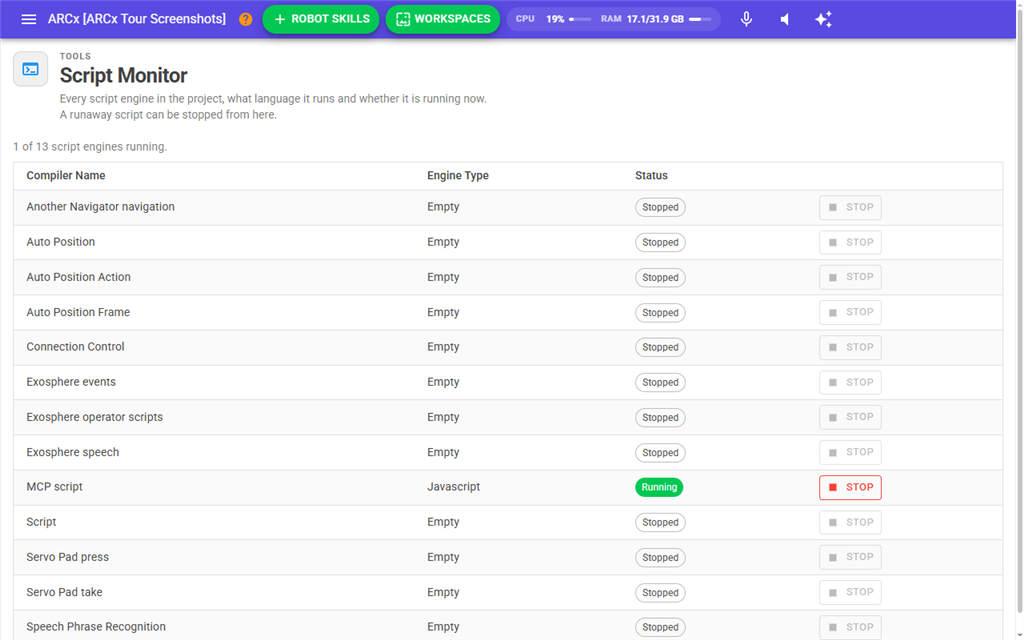Click the green Running status badge
1024x640 pixels.
[659, 487]
